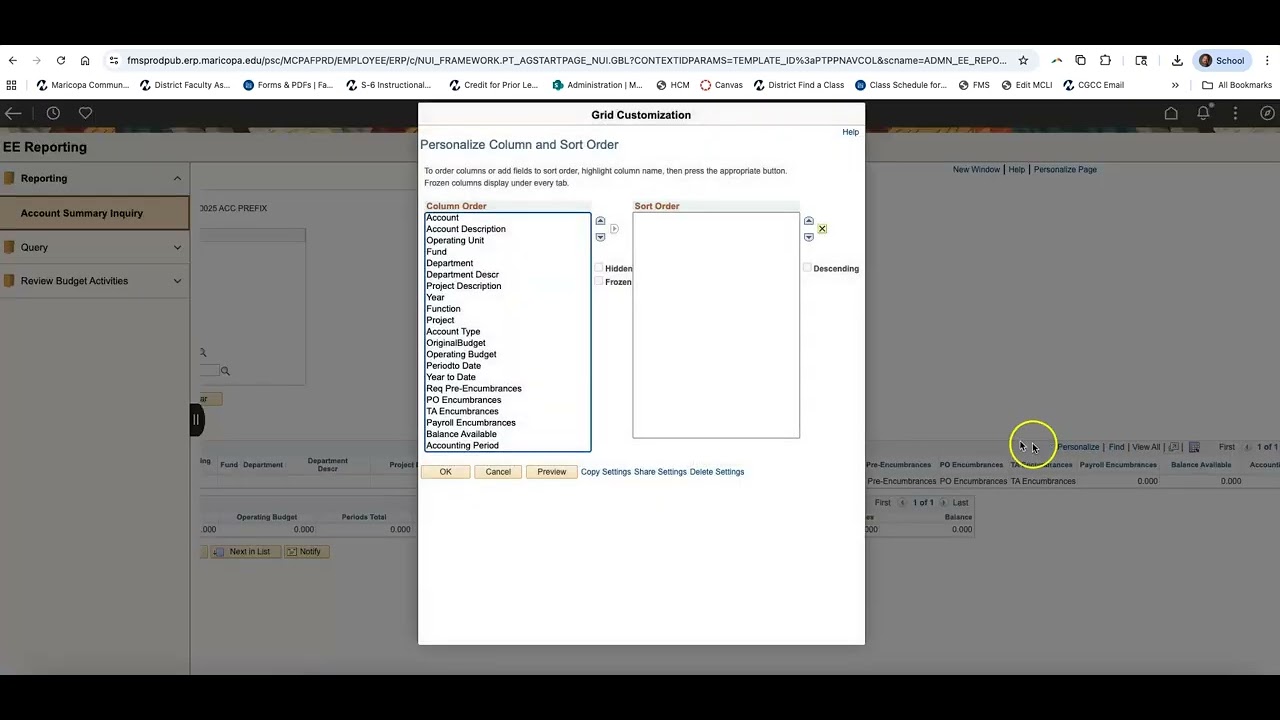Screen dimensions: 1280x720
Task: Open New Window link
Action: point(976,169)
